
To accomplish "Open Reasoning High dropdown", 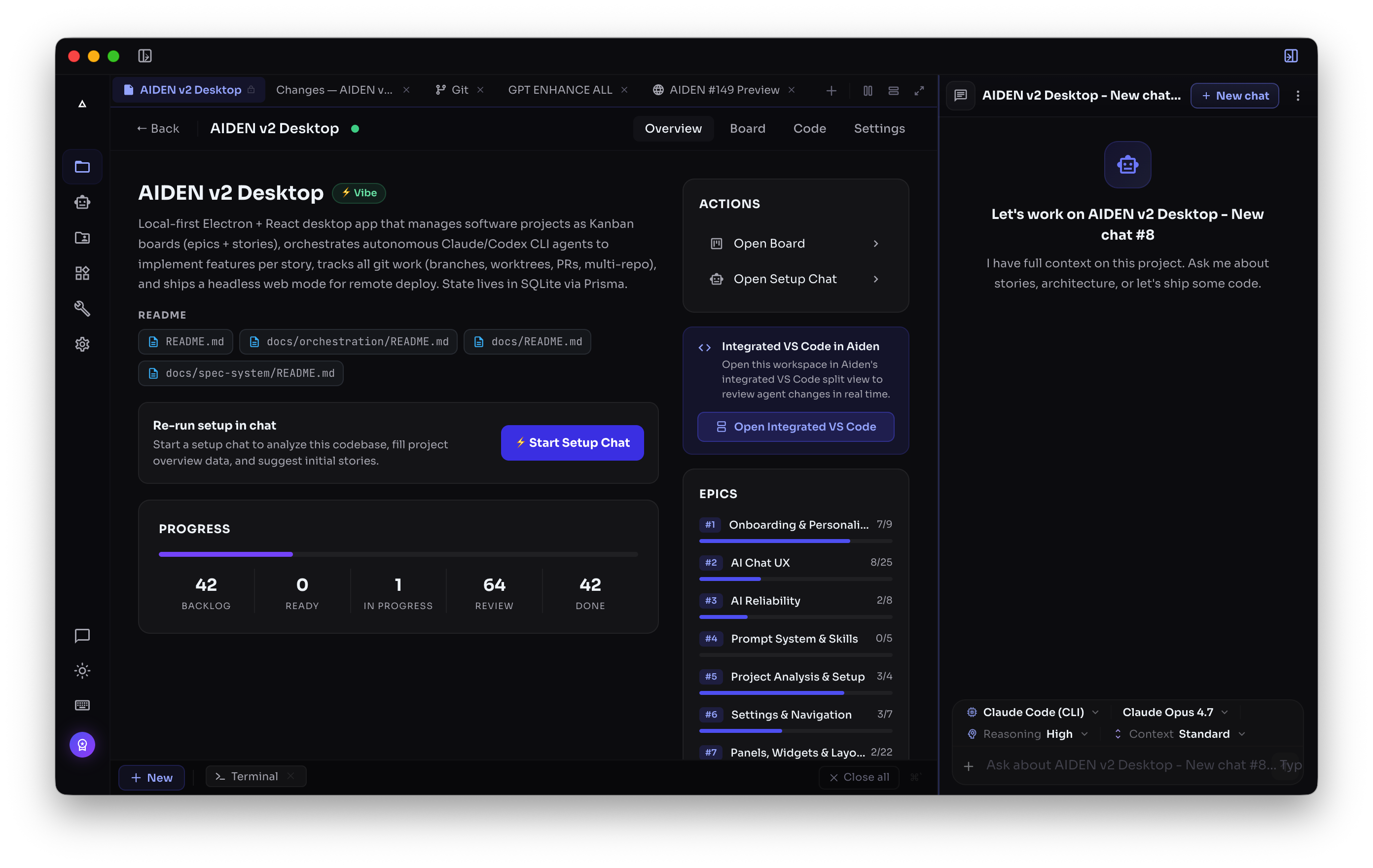I will [1027, 734].
